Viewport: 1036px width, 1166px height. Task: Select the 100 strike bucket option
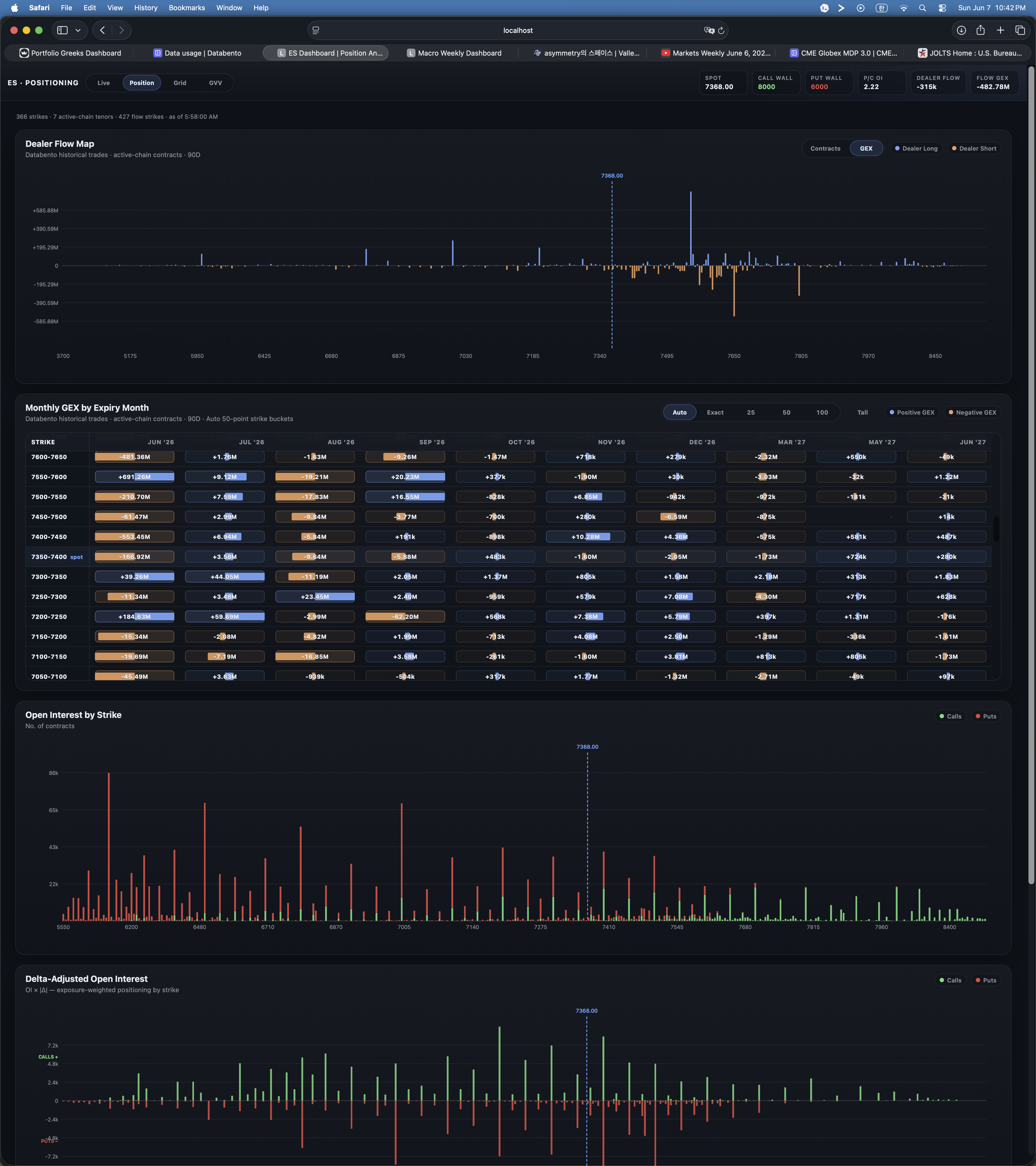click(822, 412)
